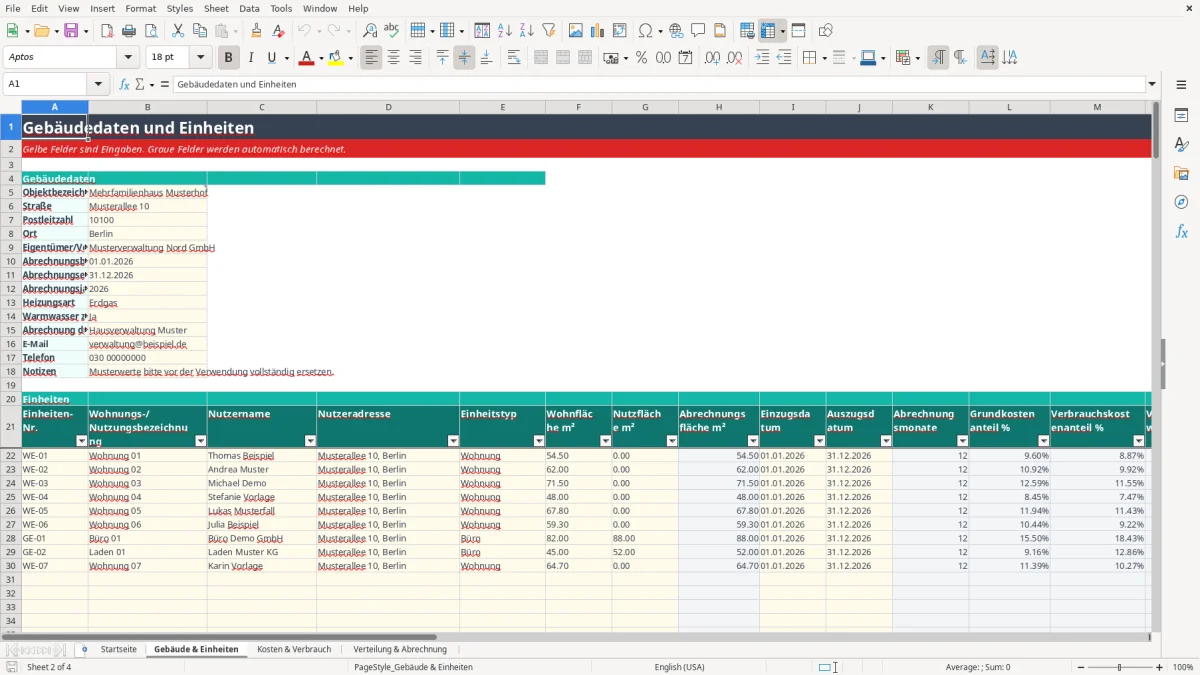Viewport: 1200px width, 675px height.
Task: Click the Sort Descending icon
Action: 526,31
